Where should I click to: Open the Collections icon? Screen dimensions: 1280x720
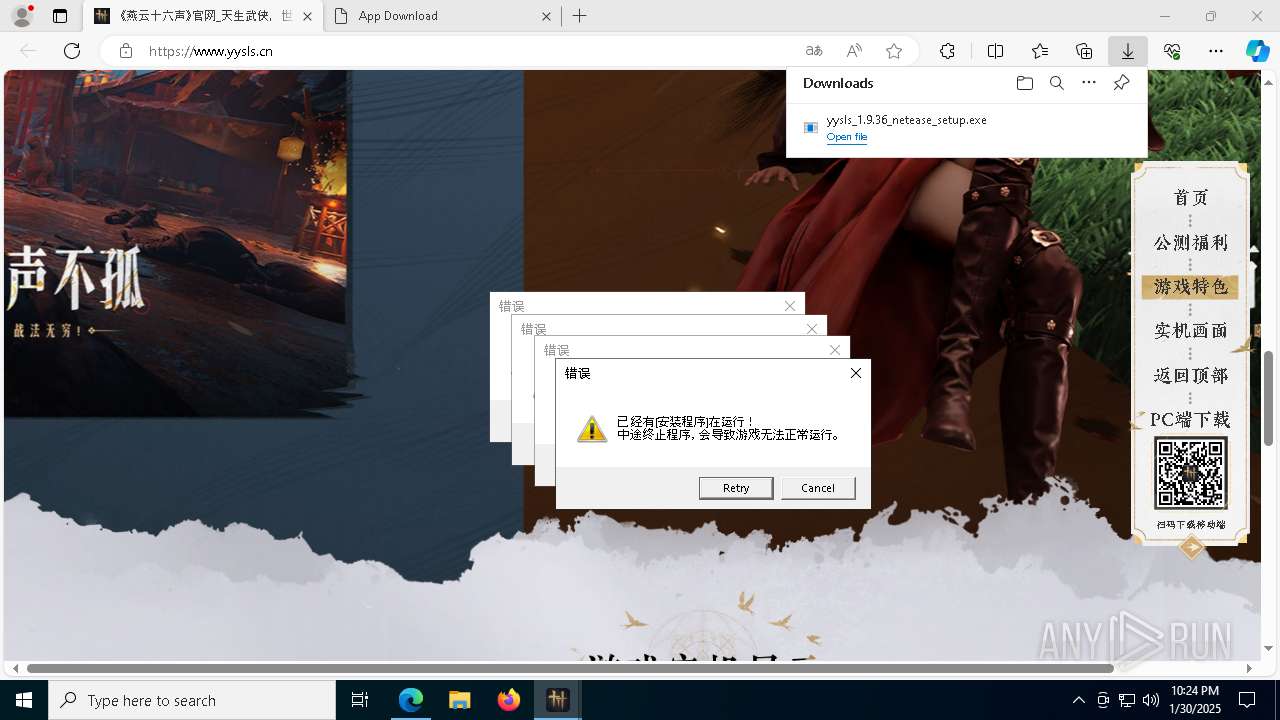pos(1084,51)
